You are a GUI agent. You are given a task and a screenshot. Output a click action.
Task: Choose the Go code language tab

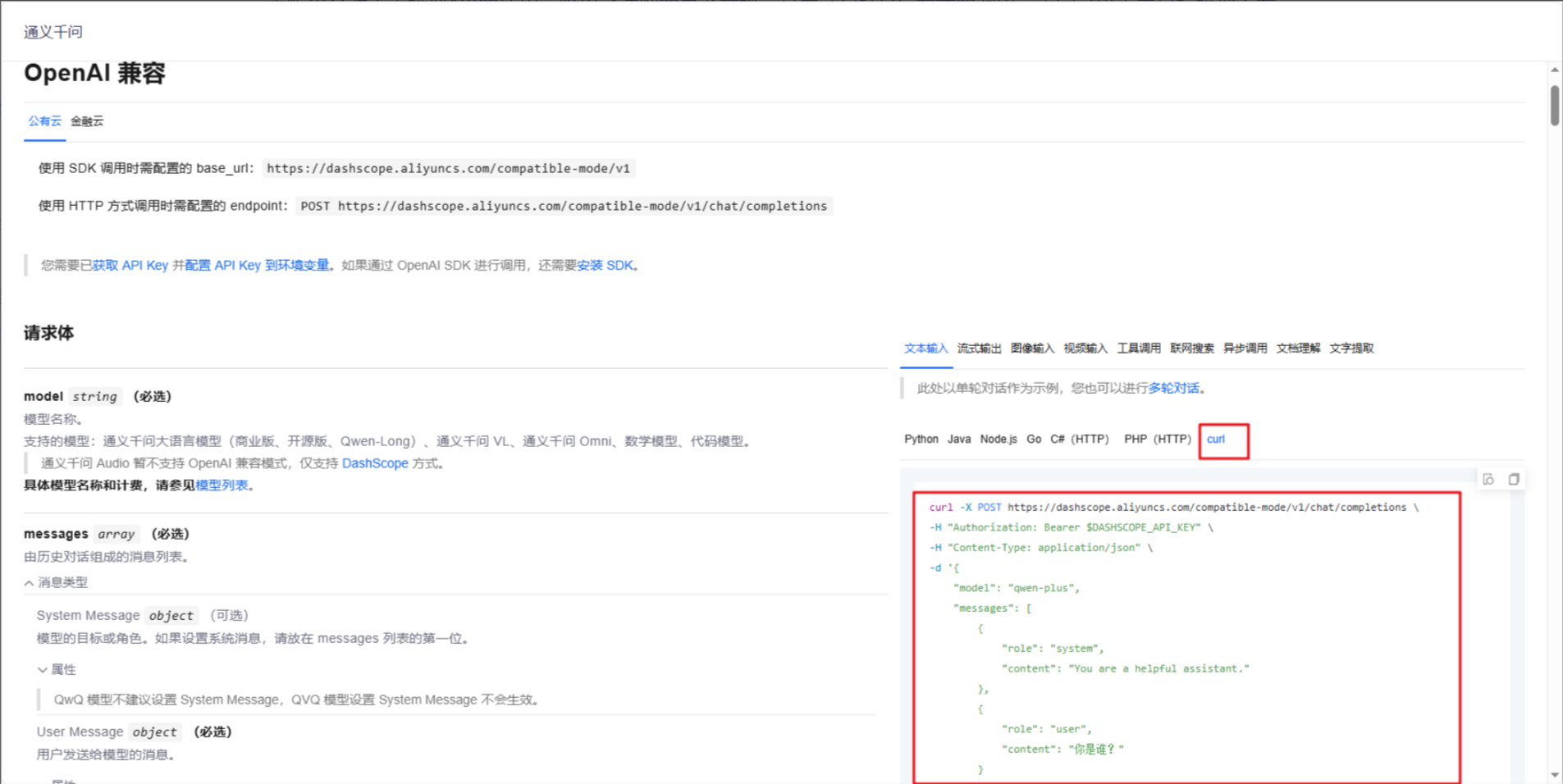tap(1034, 440)
